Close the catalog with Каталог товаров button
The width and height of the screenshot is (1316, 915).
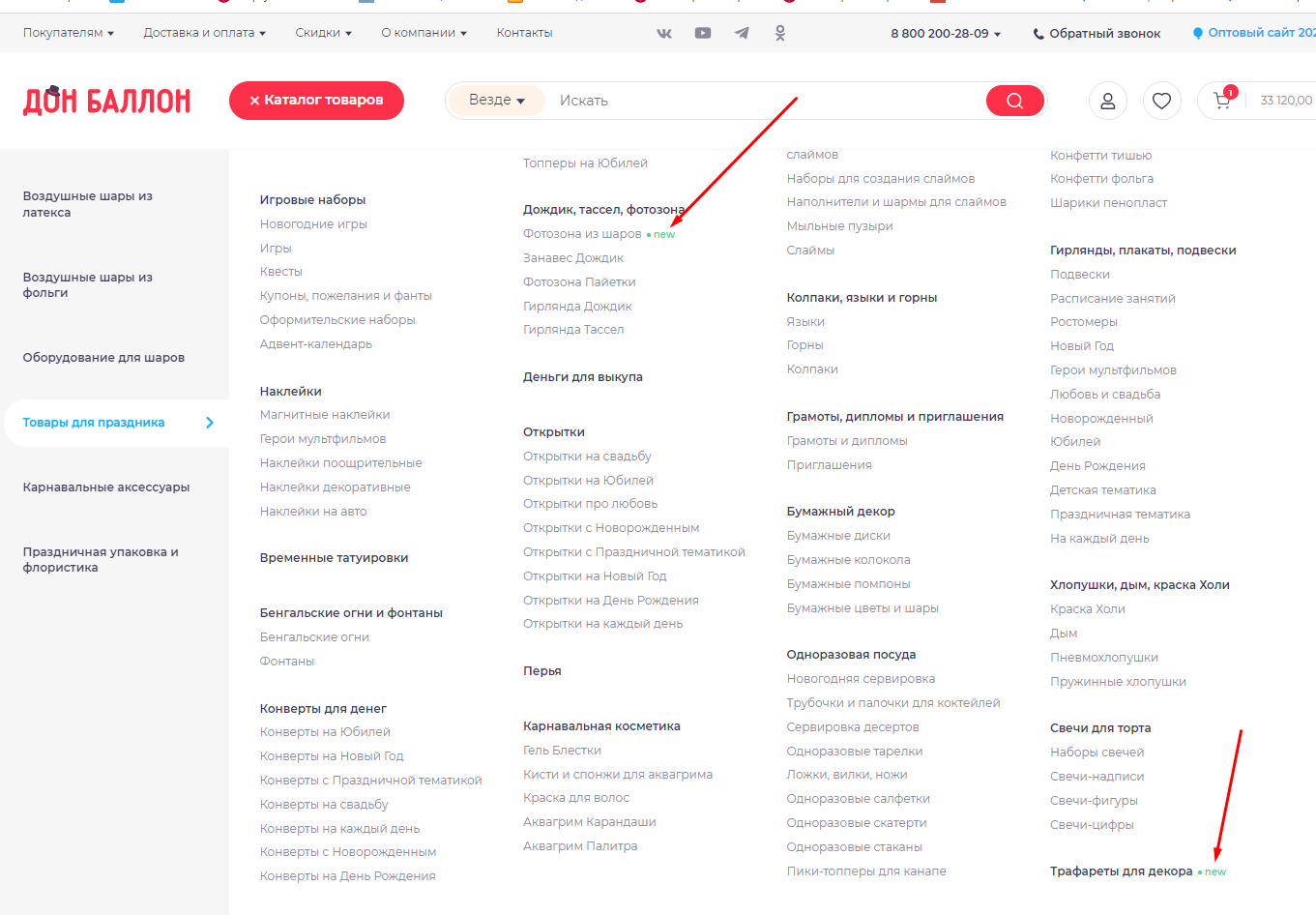click(316, 101)
